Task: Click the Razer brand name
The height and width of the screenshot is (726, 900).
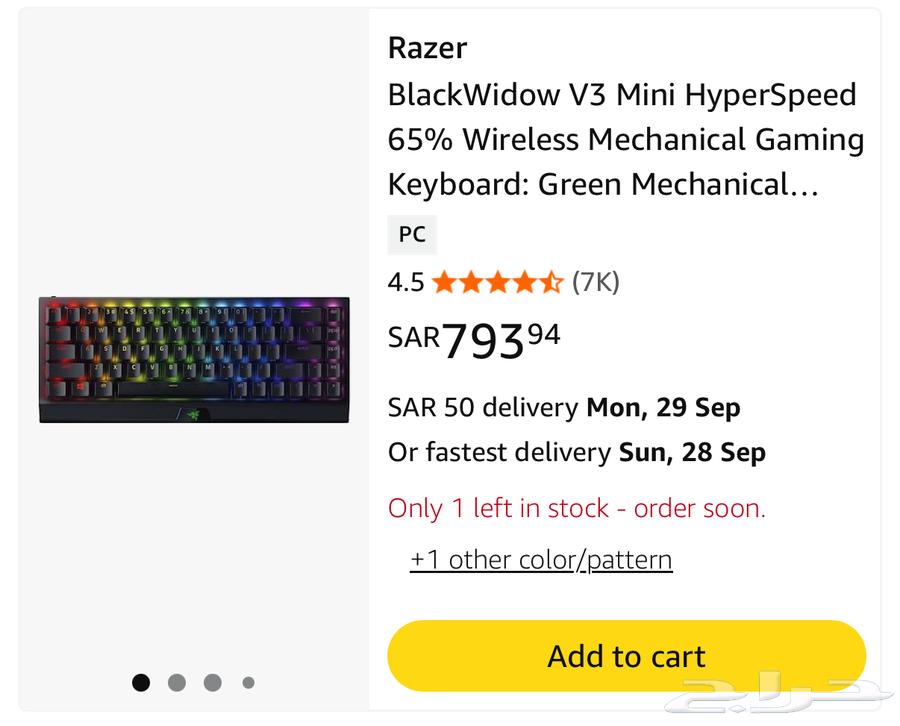Action: pyautogui.click(x=426, y=47)
